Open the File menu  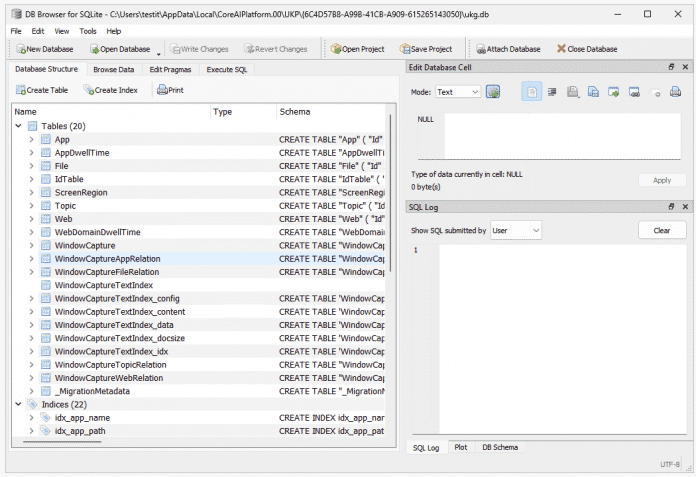point(16,31)
